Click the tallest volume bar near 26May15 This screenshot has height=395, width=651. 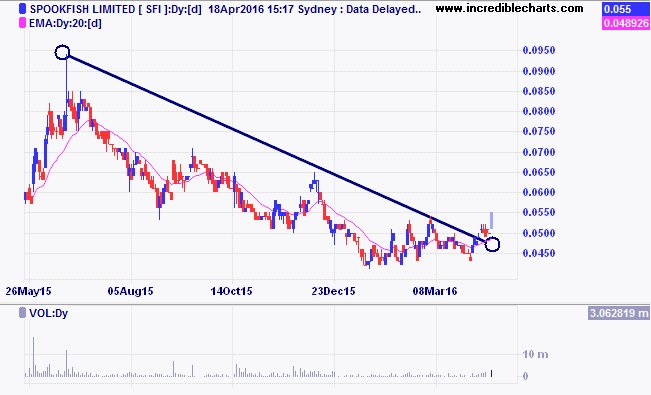(34, 357)
